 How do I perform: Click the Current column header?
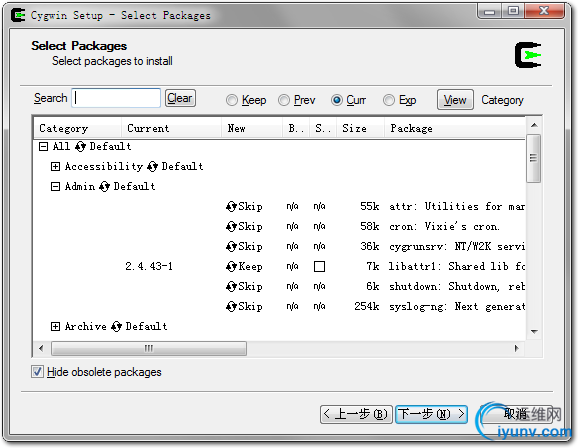click(x=171, y=128)
